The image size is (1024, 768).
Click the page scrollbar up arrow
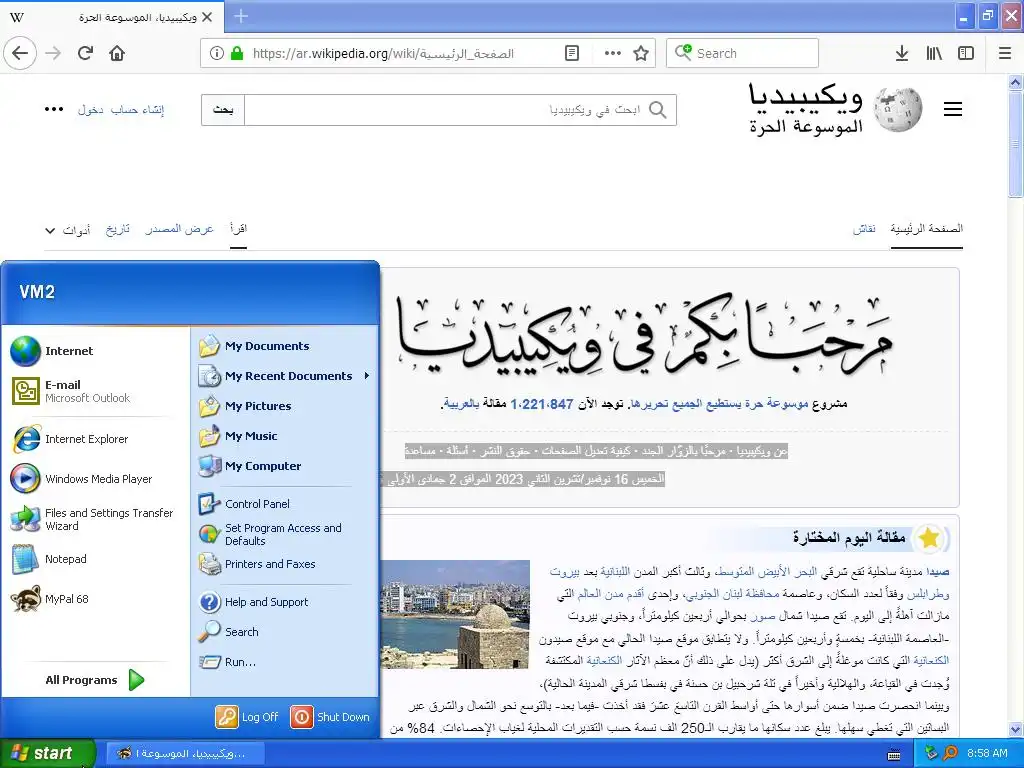(x=1016, y=82)
